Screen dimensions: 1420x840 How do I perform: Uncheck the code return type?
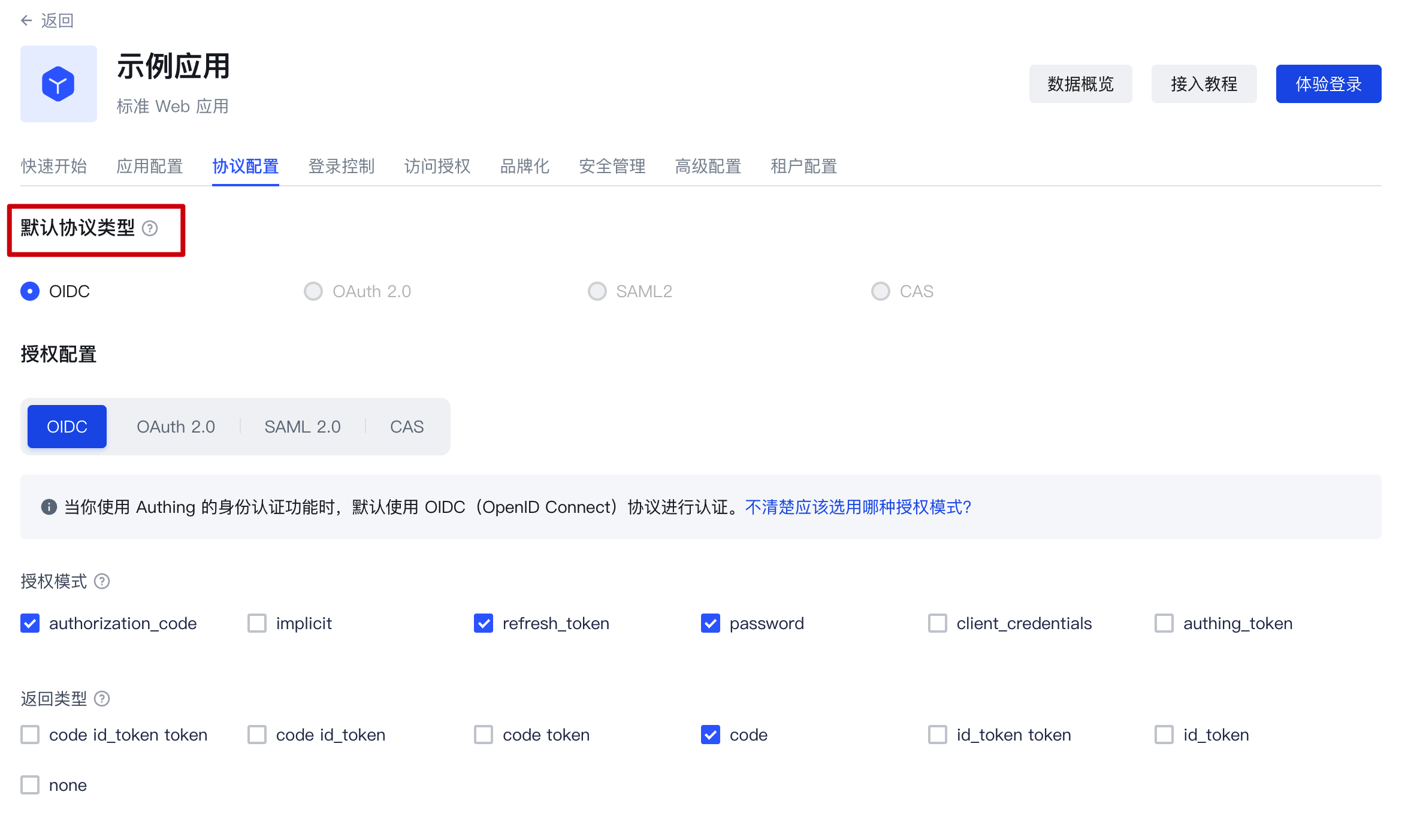[710, 735]
